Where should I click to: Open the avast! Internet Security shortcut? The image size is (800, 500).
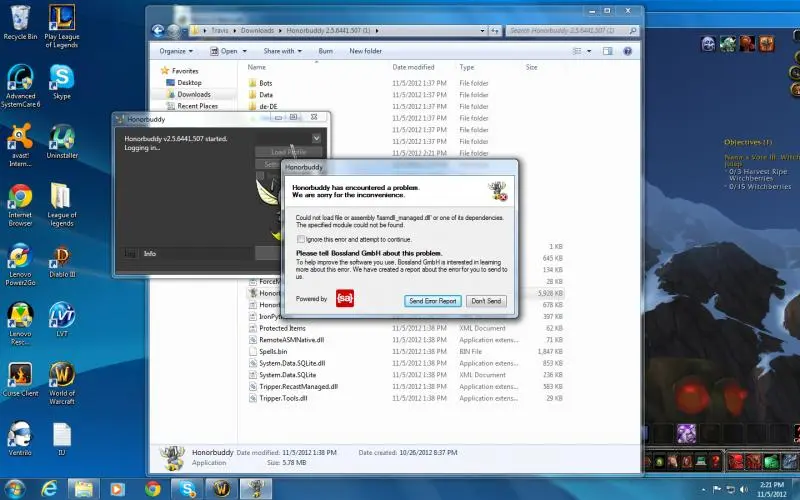coord(20,145)
